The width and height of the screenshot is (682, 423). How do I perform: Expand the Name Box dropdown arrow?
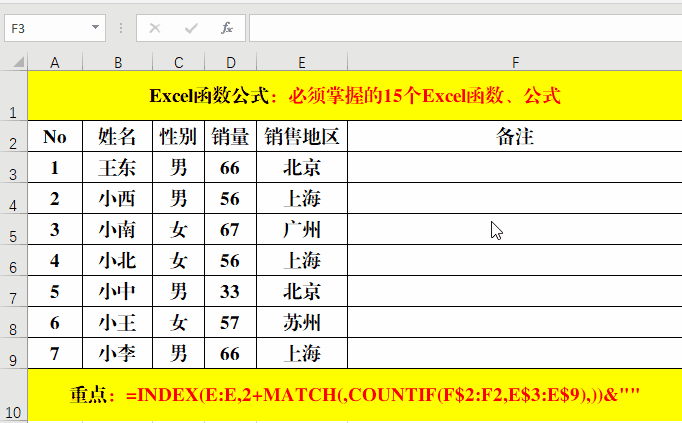point(95,27)
